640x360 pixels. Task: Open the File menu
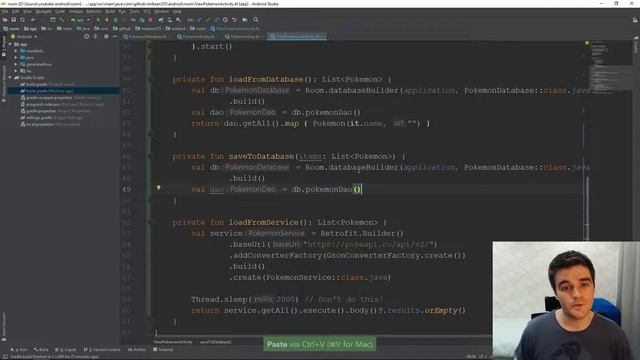coord(5,11)
